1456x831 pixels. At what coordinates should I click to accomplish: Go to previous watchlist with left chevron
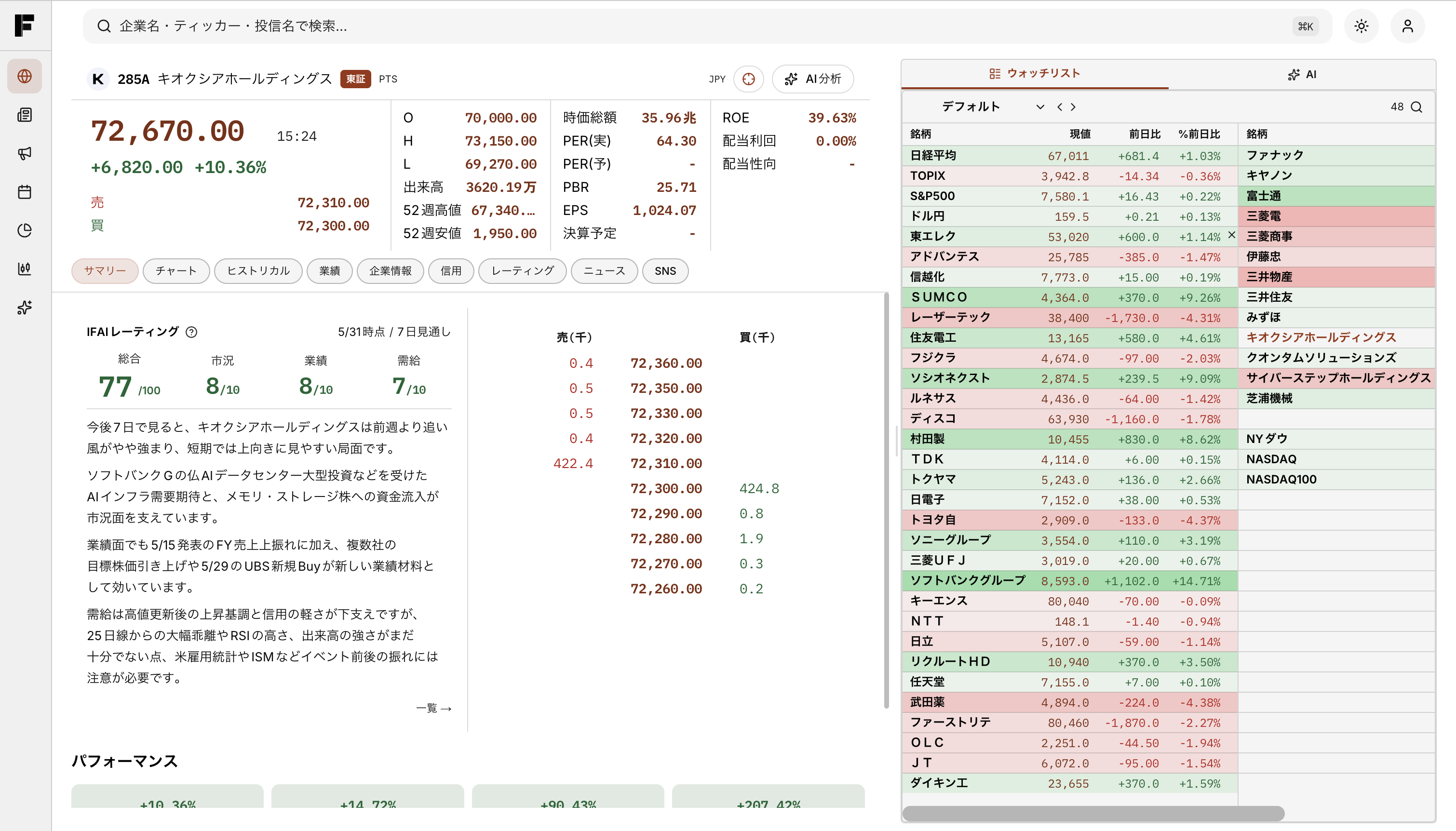point(1059,107)
